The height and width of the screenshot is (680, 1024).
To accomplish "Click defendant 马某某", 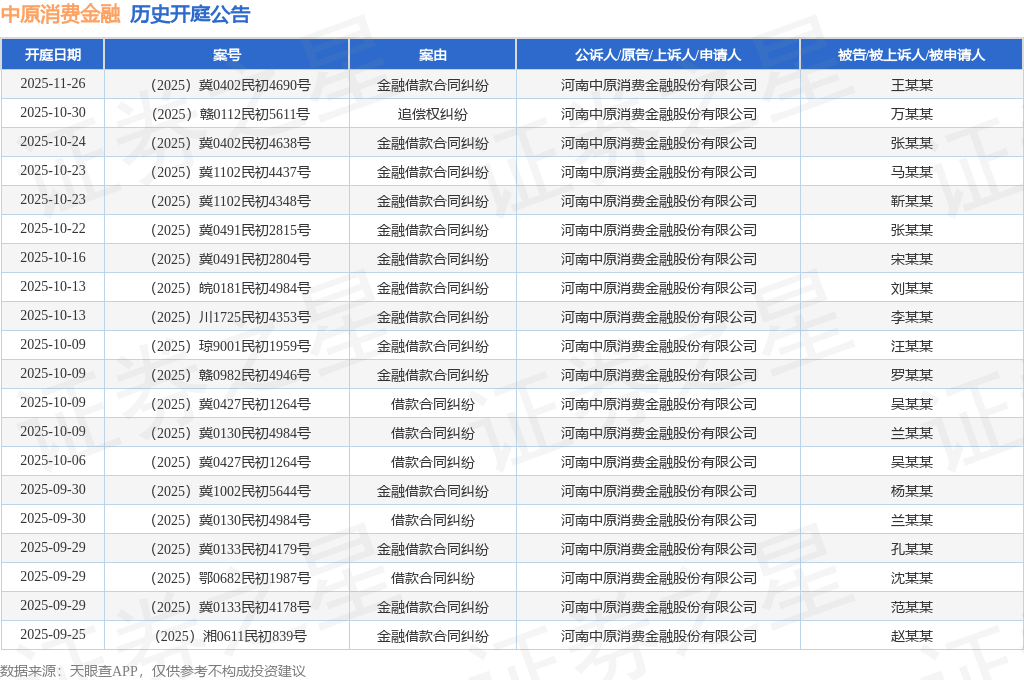I will 912,172.
